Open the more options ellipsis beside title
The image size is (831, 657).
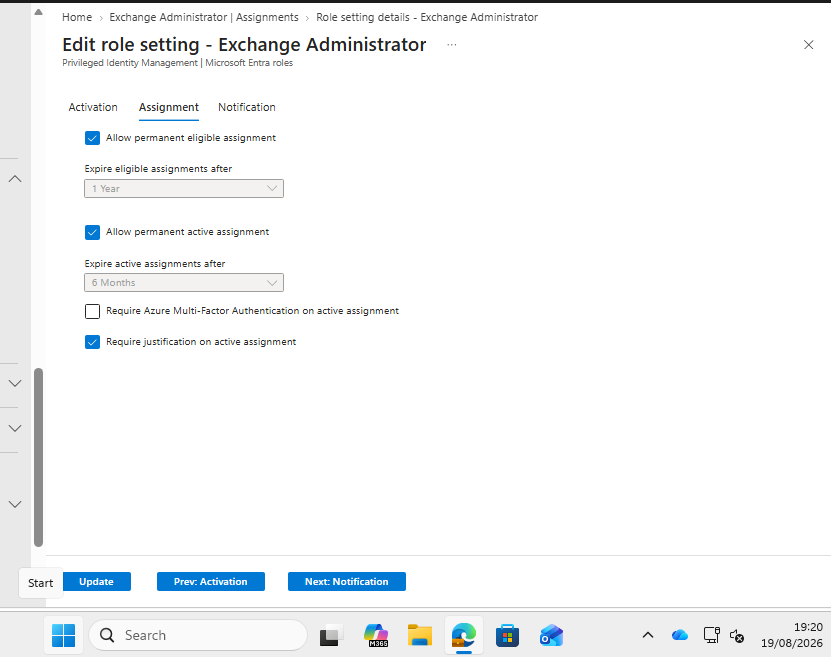pos(452,45)
